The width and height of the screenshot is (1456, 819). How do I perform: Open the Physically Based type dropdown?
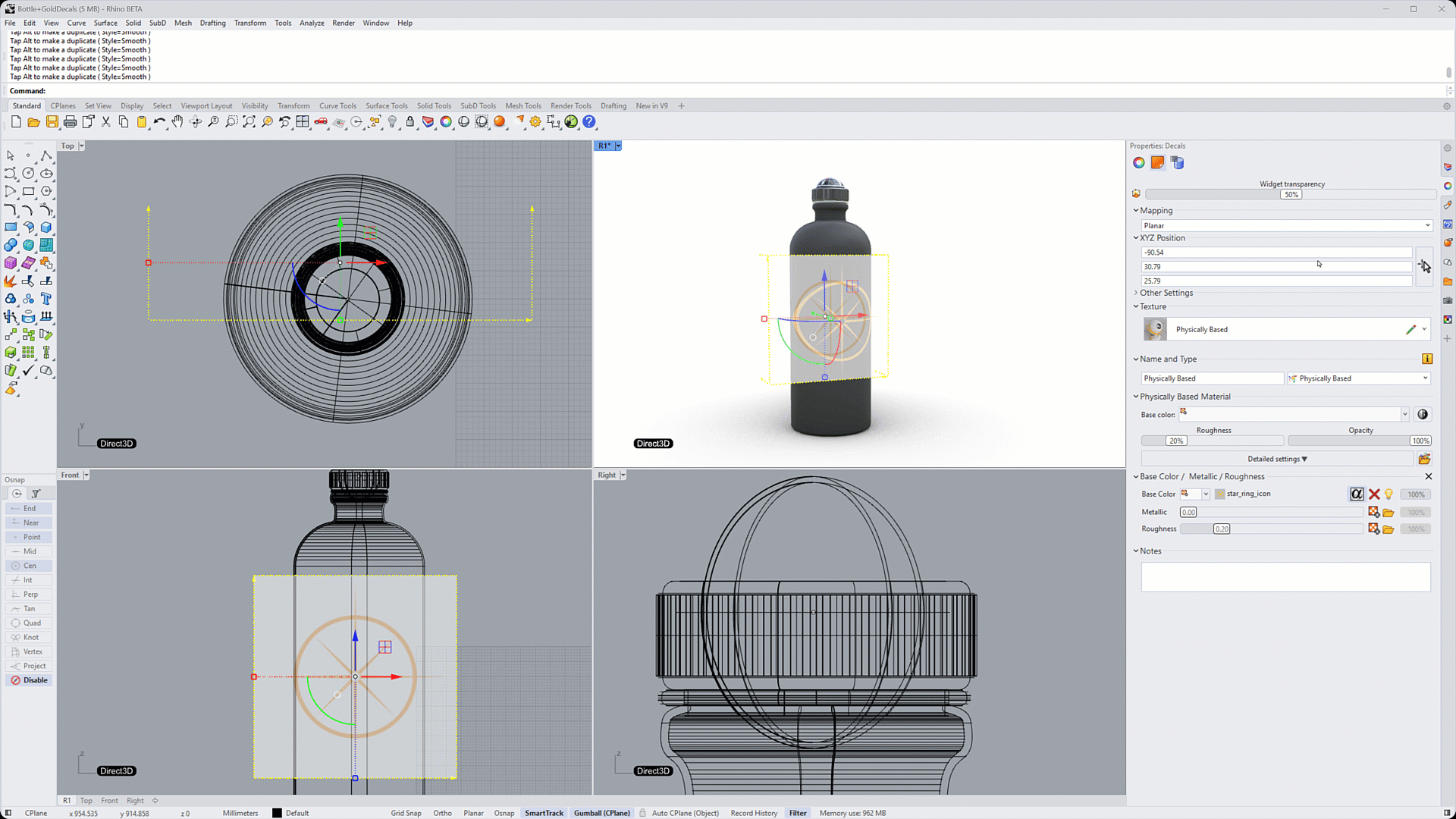click(x=1359, y=378)
